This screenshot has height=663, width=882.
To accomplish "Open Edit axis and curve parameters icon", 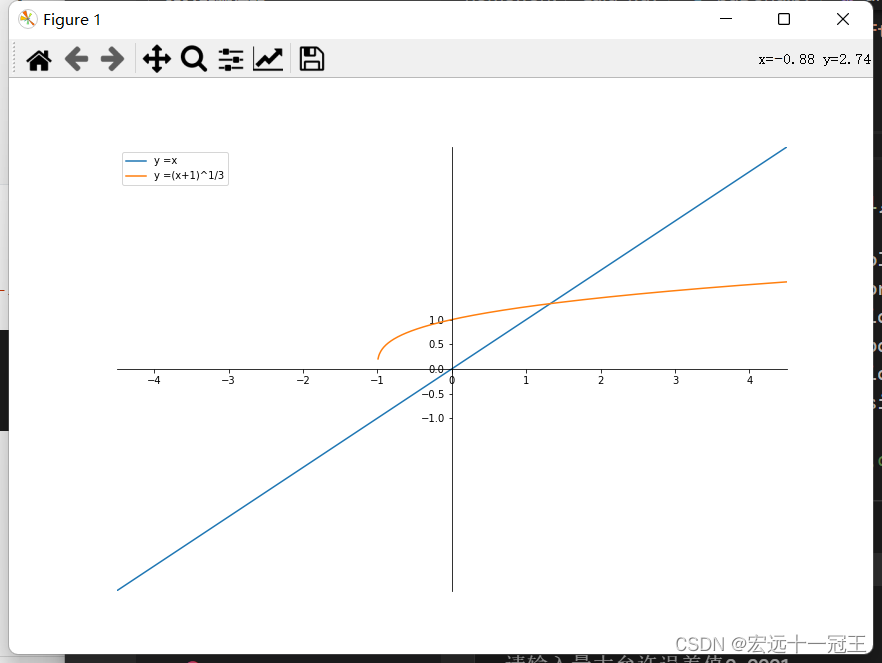I will pyautogui.click(x=268, y=59).
